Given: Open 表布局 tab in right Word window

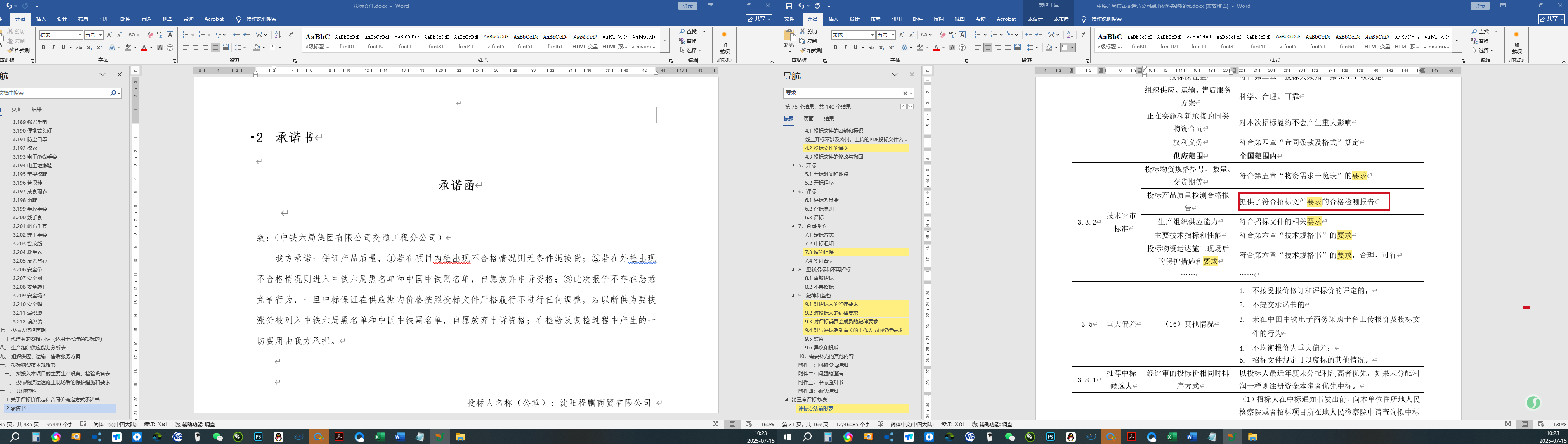Looking at the screenshot, I should (x=1061, y=19).
